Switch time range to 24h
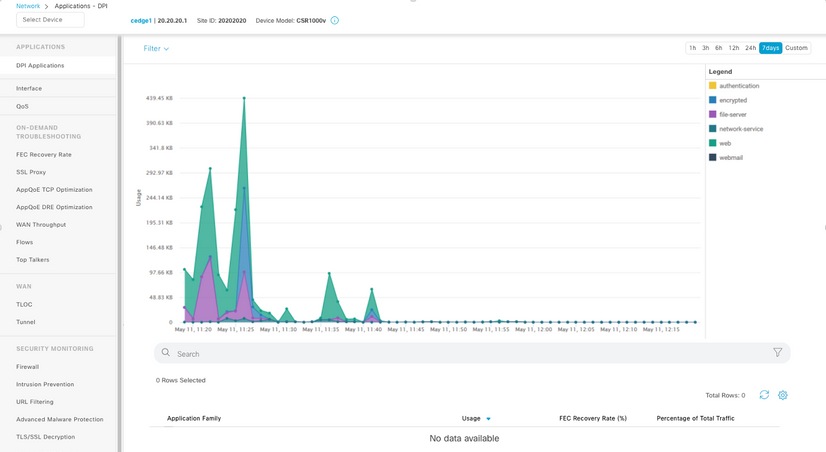826x452 pixels. (750, 48)
